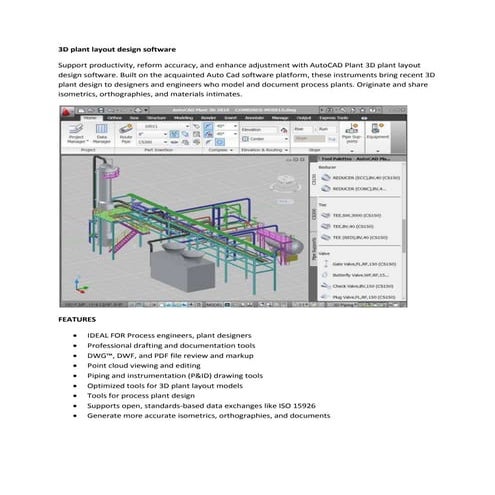Click the FEATURES heading text
495x495 pixels.
point(77,319)
